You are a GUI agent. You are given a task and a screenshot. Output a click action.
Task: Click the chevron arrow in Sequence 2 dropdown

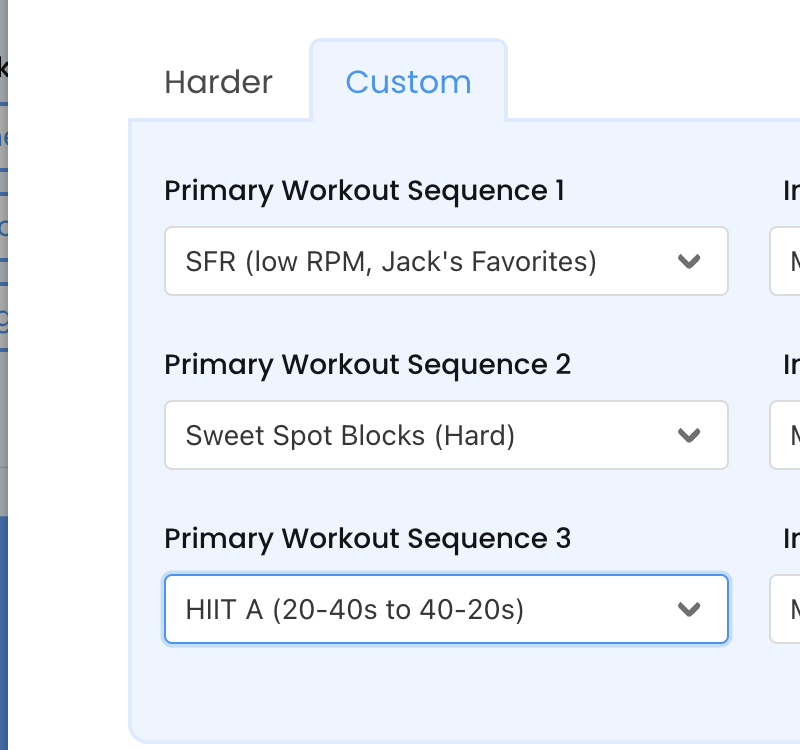point(689,435)
